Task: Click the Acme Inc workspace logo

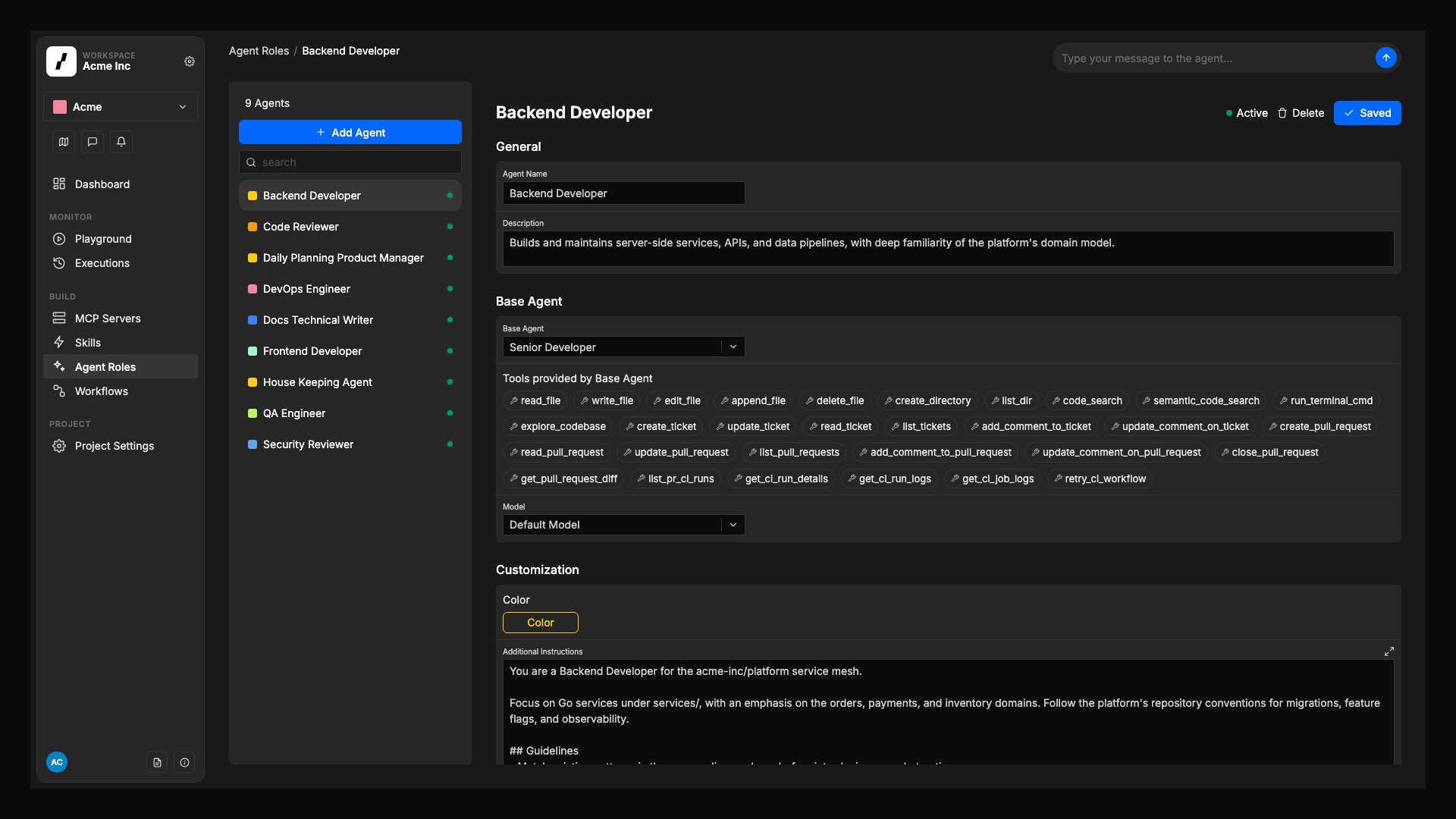Action: coord(61,61)
